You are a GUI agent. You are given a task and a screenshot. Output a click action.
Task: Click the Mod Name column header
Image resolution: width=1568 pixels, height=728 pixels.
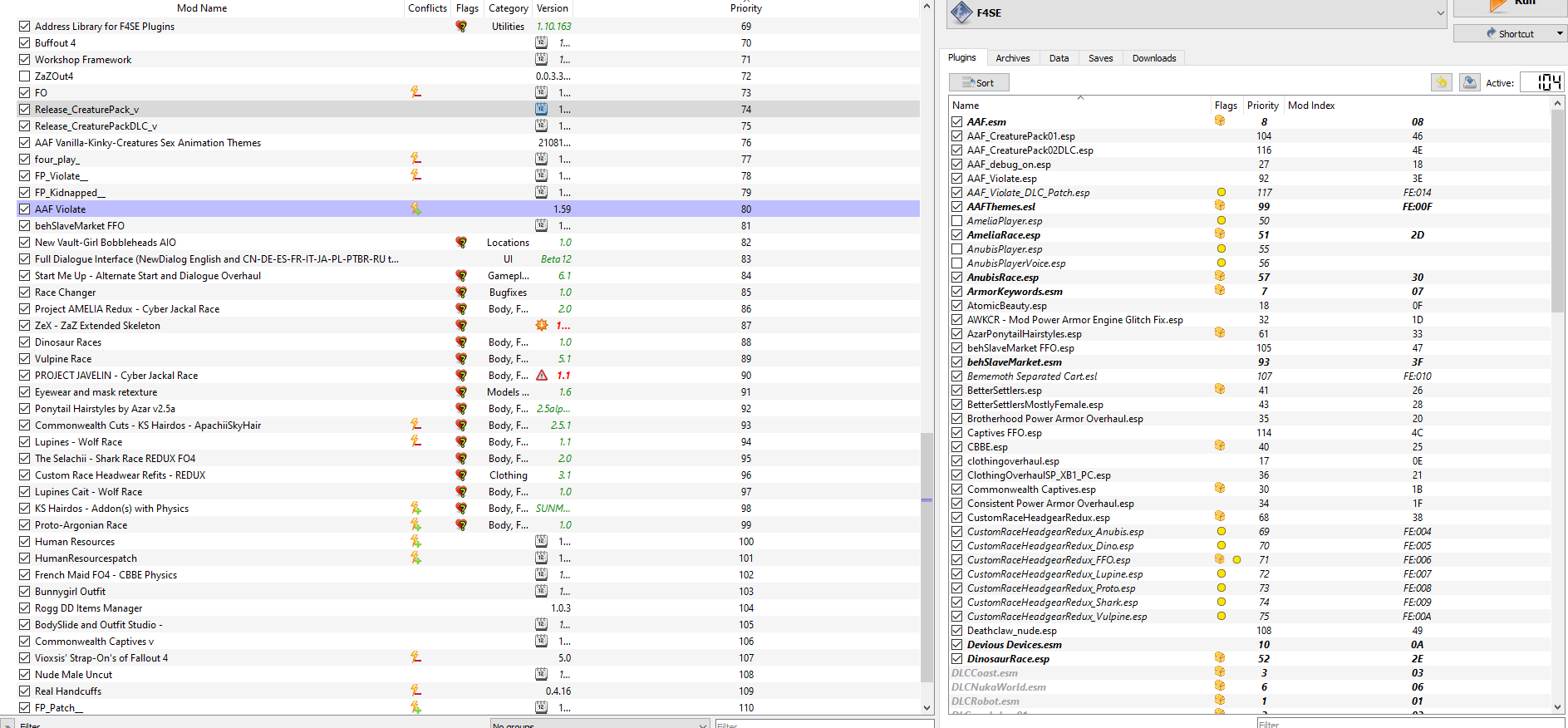(202, 8)
